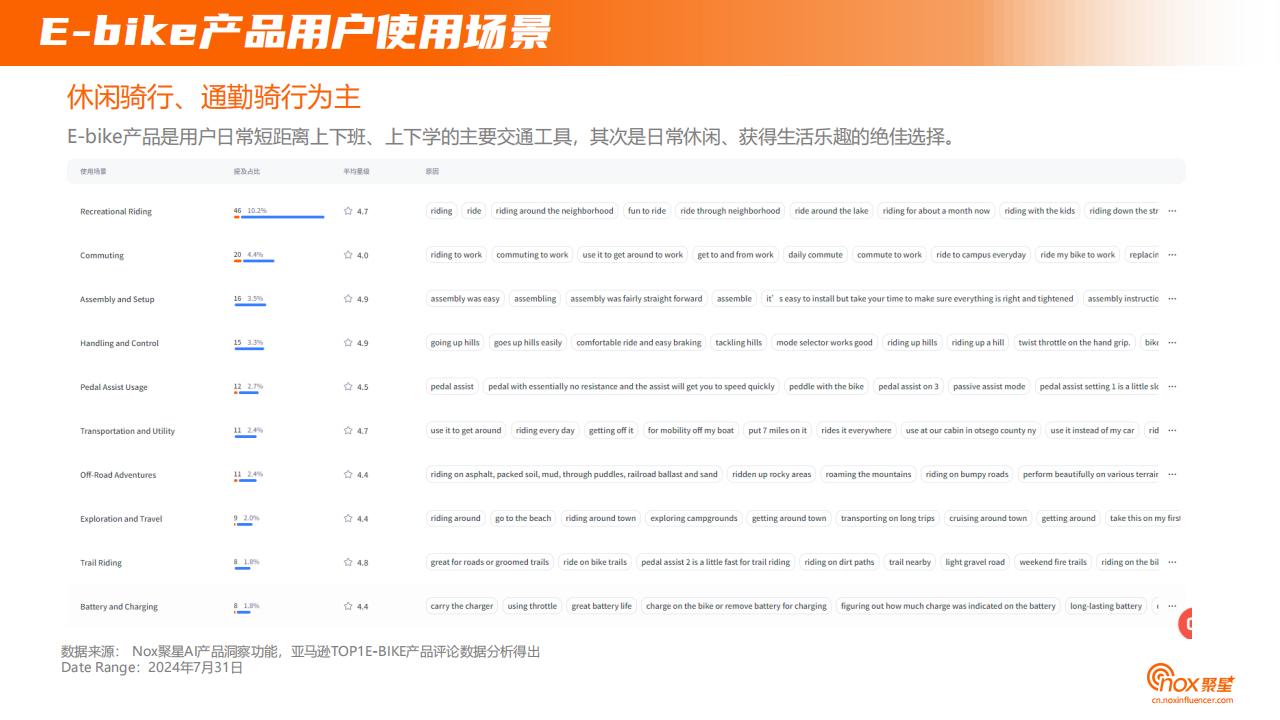Click the 'go to the beach' tag
This screenshot has width=1280, height=720.
click(x=523, y=519)
